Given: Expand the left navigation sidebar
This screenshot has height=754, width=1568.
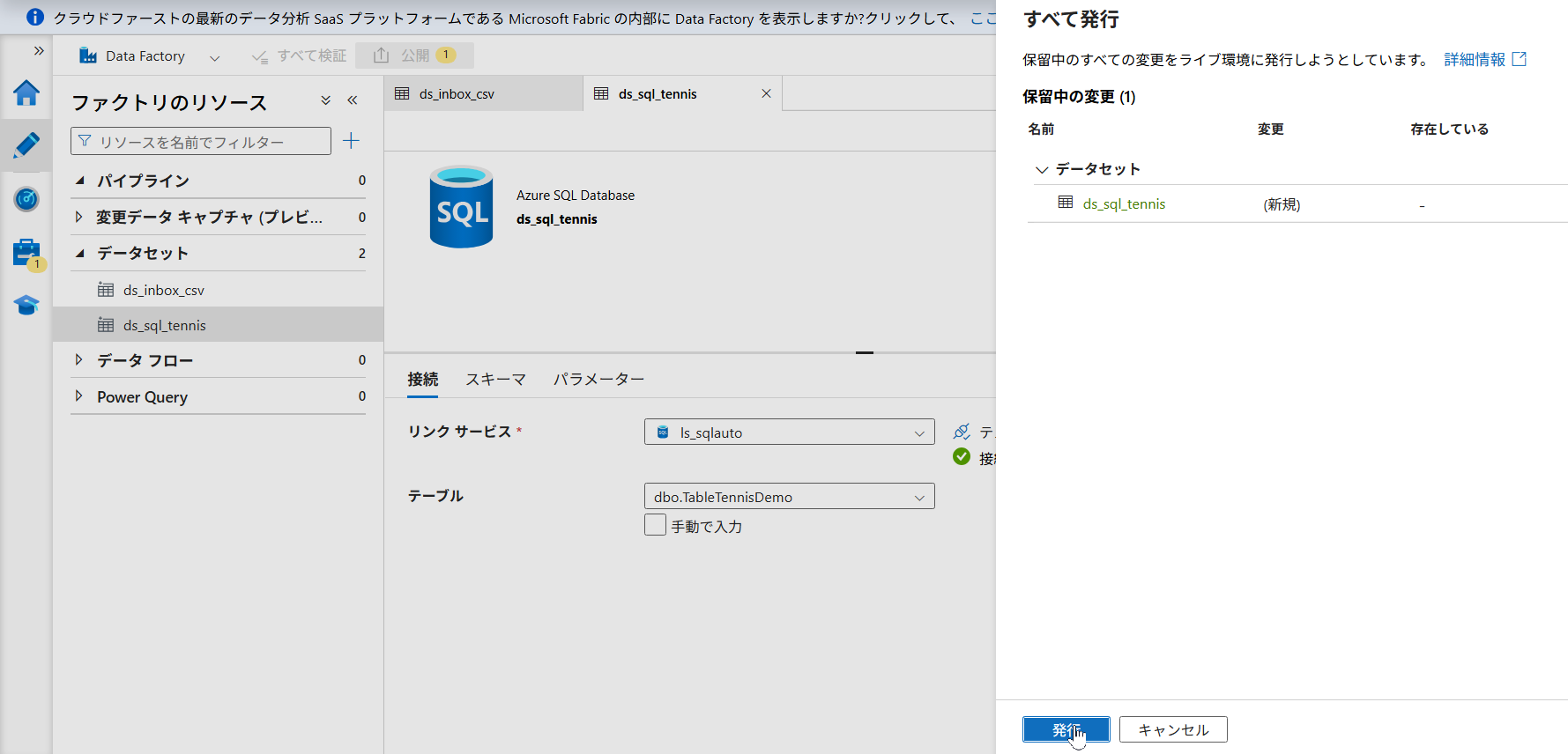Looking at the screenshot, I should coord(39,50).
